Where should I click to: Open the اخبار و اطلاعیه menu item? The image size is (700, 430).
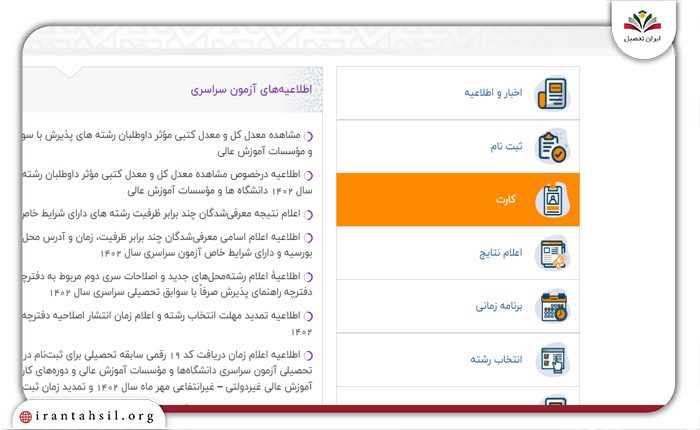click(458, 93)
